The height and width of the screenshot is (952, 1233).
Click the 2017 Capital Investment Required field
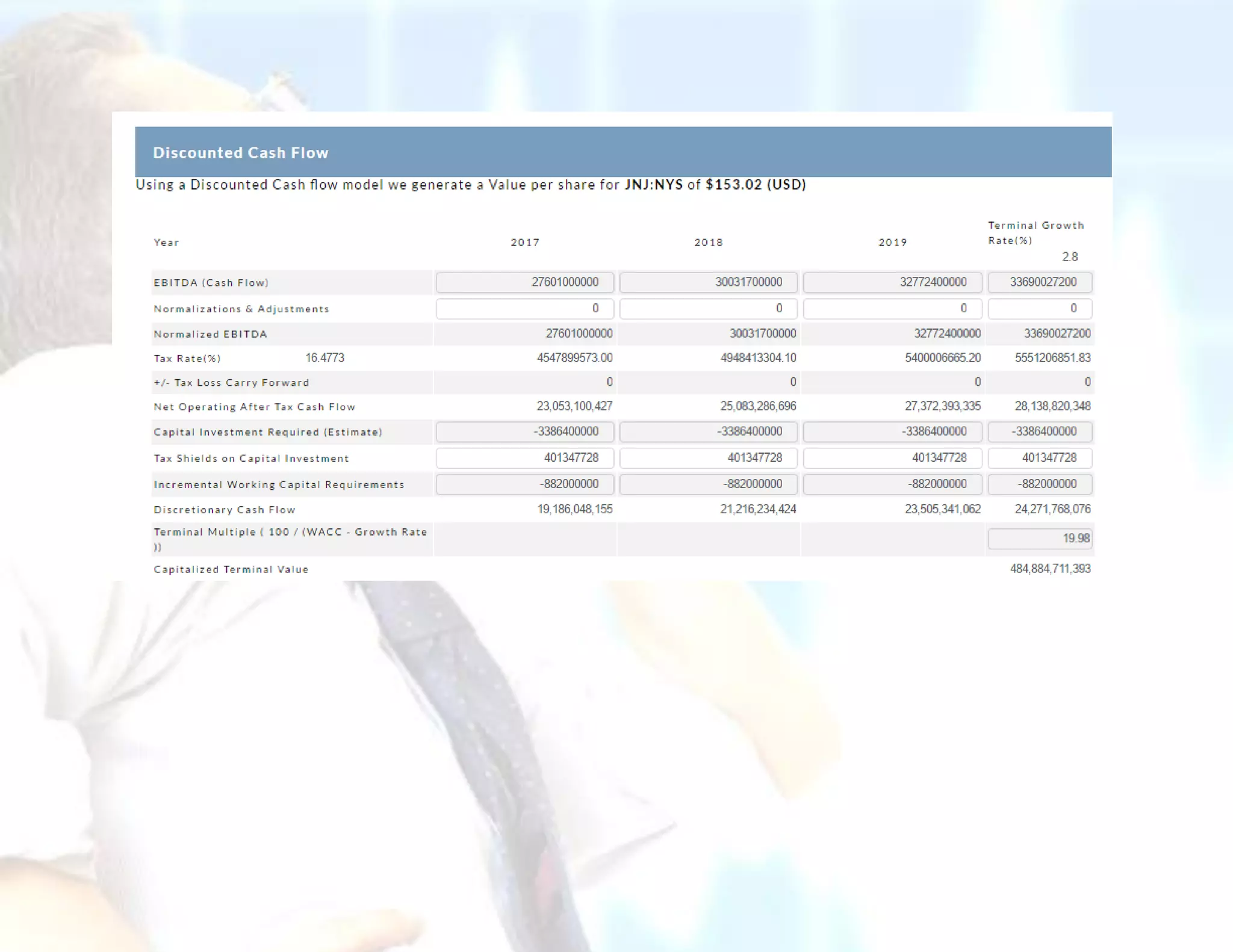524,431
